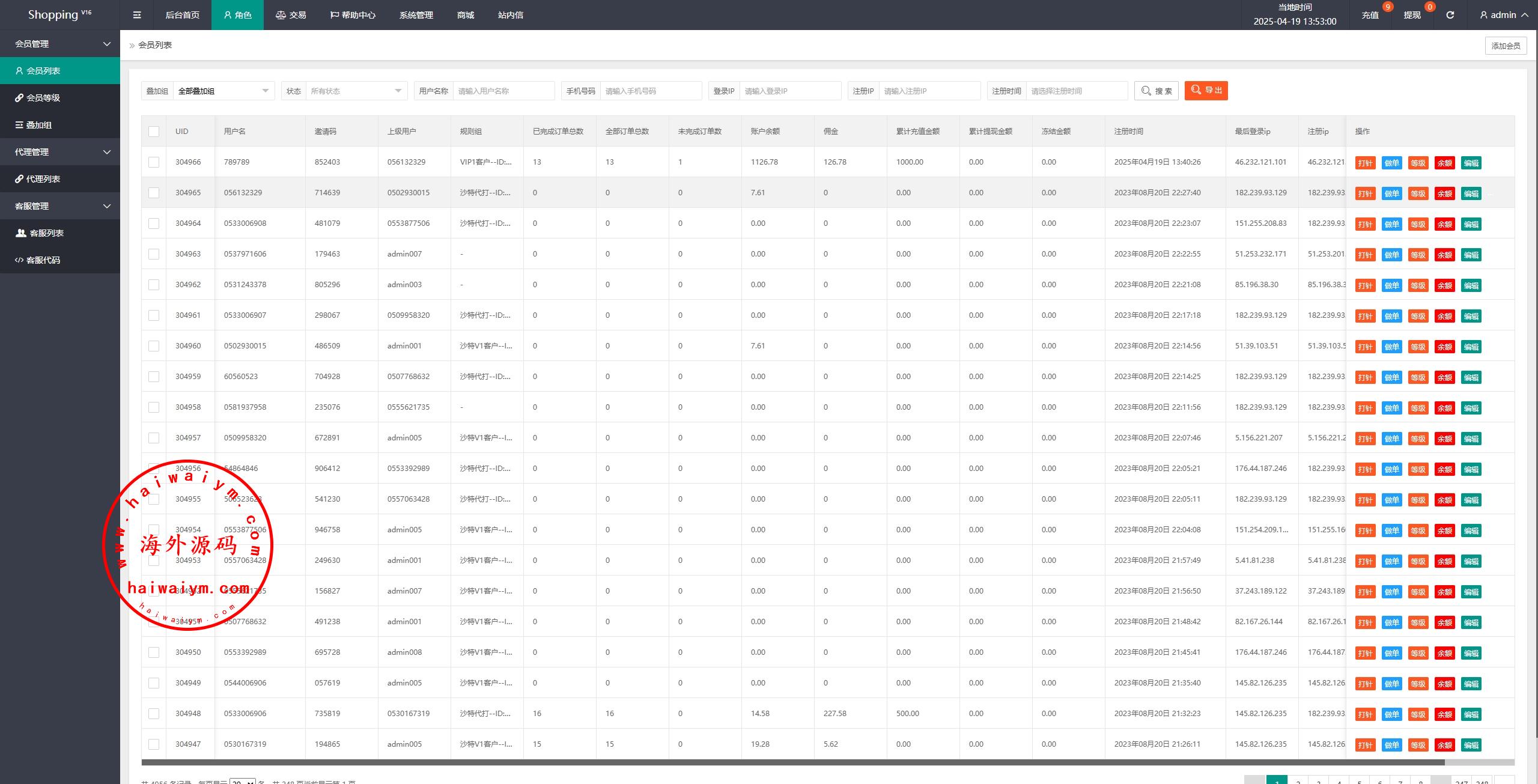1538x784 pixels.
Task: Click the 用户名称 input field
Action: (x=503, y=91)
